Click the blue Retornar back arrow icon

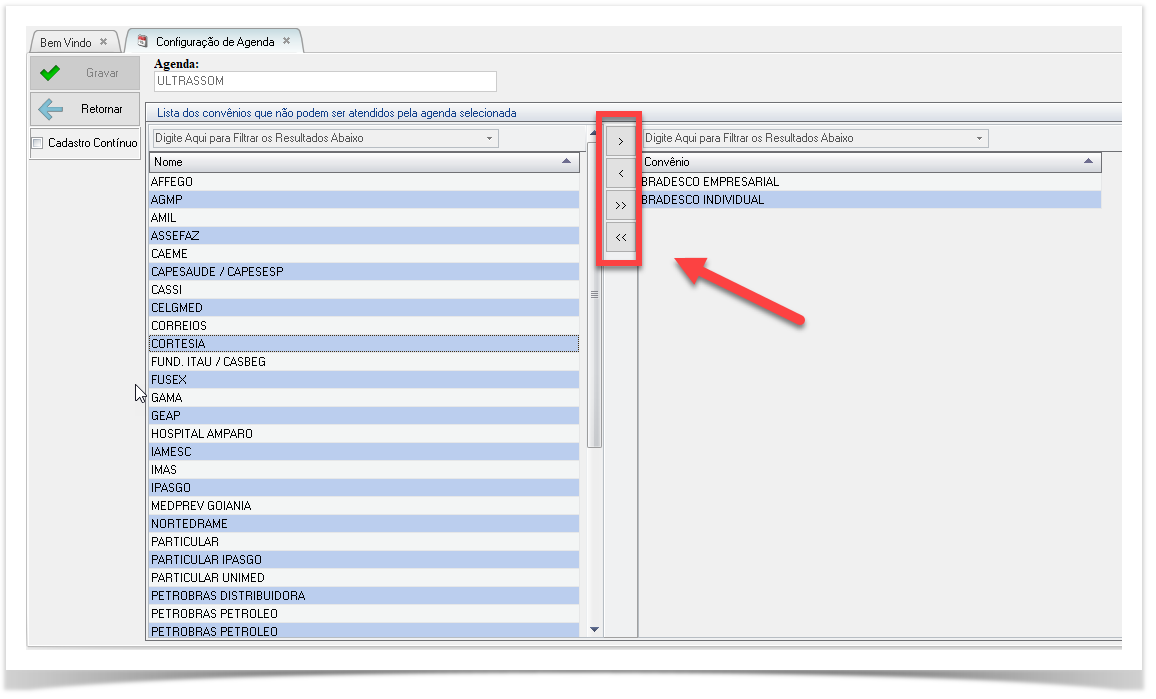click(50, 109)
